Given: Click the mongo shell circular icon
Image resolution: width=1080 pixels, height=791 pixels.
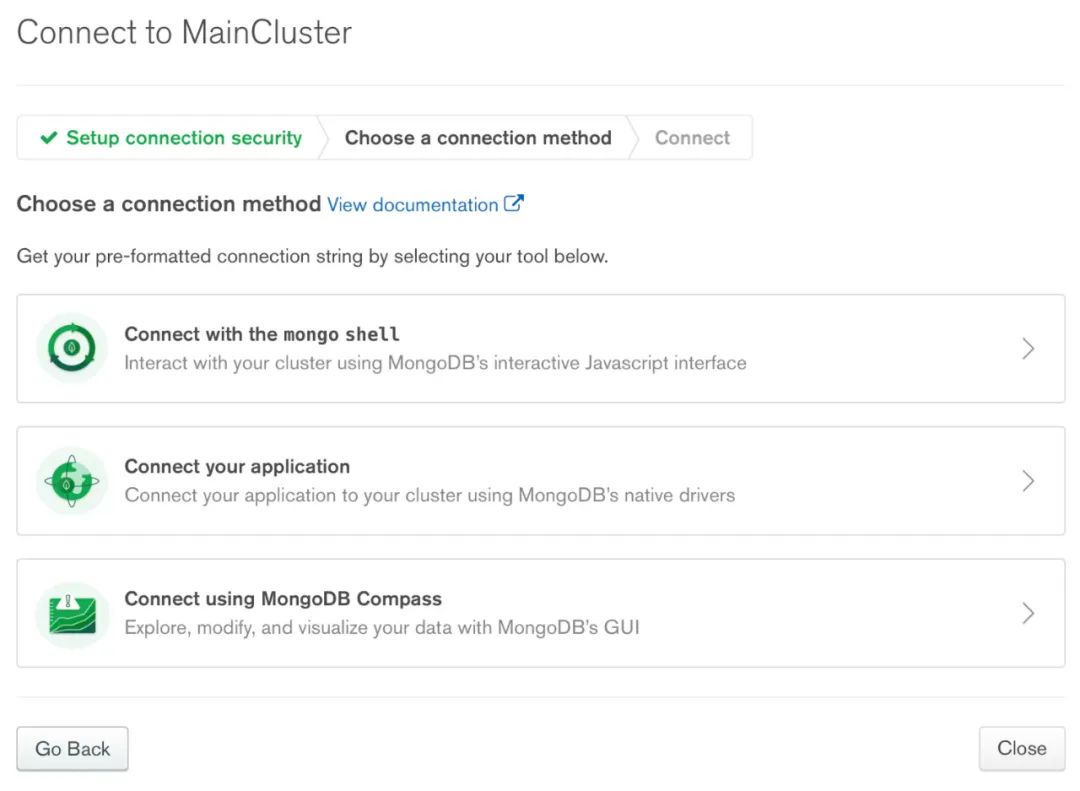Looking at the screenshot, I should [72, 348].
